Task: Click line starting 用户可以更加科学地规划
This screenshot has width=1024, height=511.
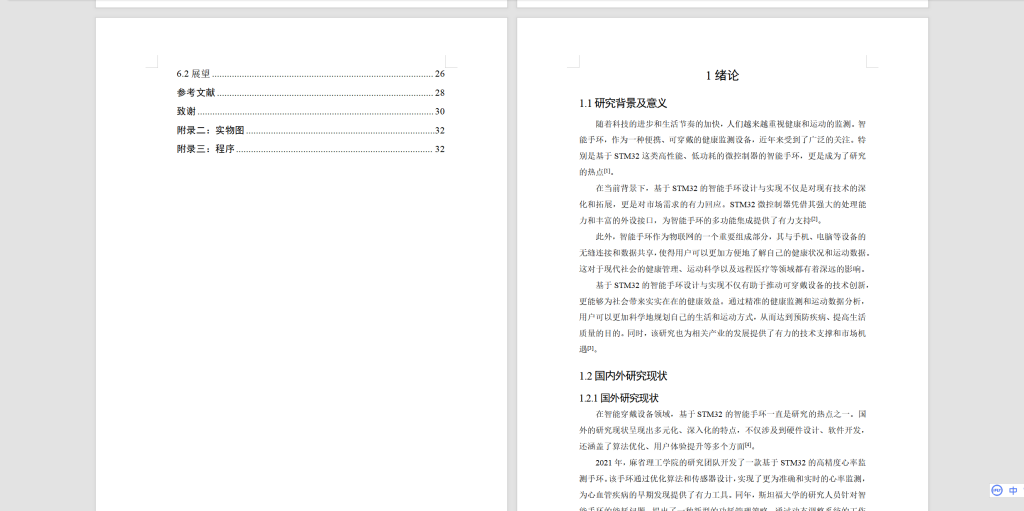Action: [723, 318]
